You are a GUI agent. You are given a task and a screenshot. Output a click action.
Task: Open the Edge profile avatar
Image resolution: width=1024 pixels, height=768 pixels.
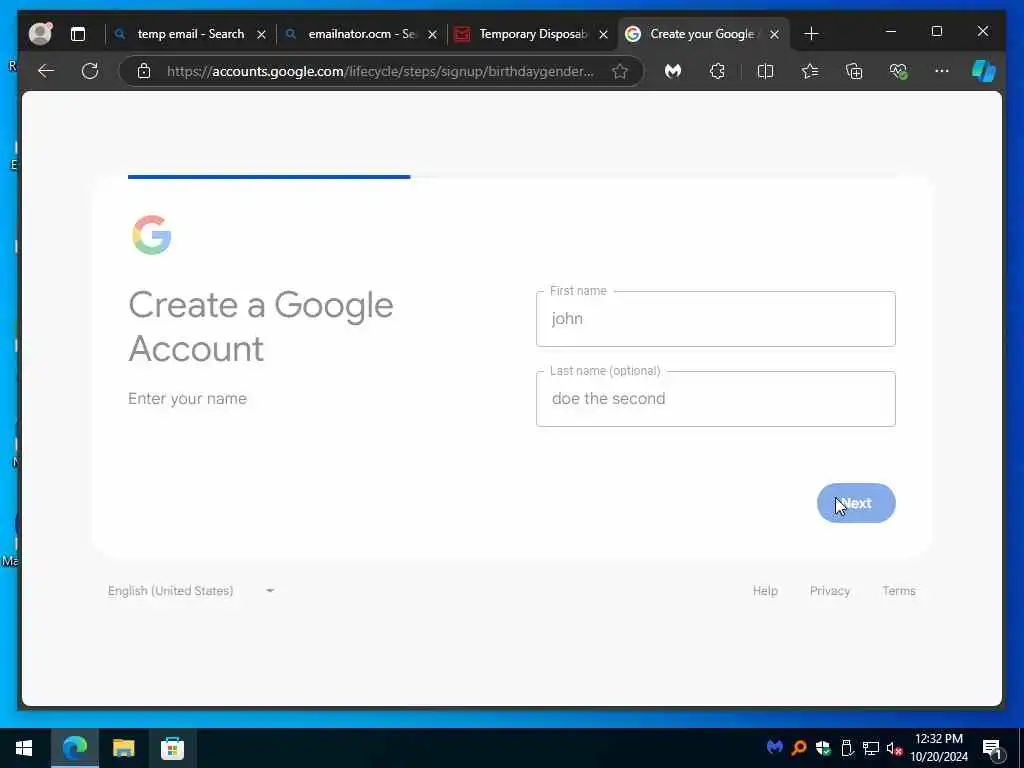pos(40,33)
